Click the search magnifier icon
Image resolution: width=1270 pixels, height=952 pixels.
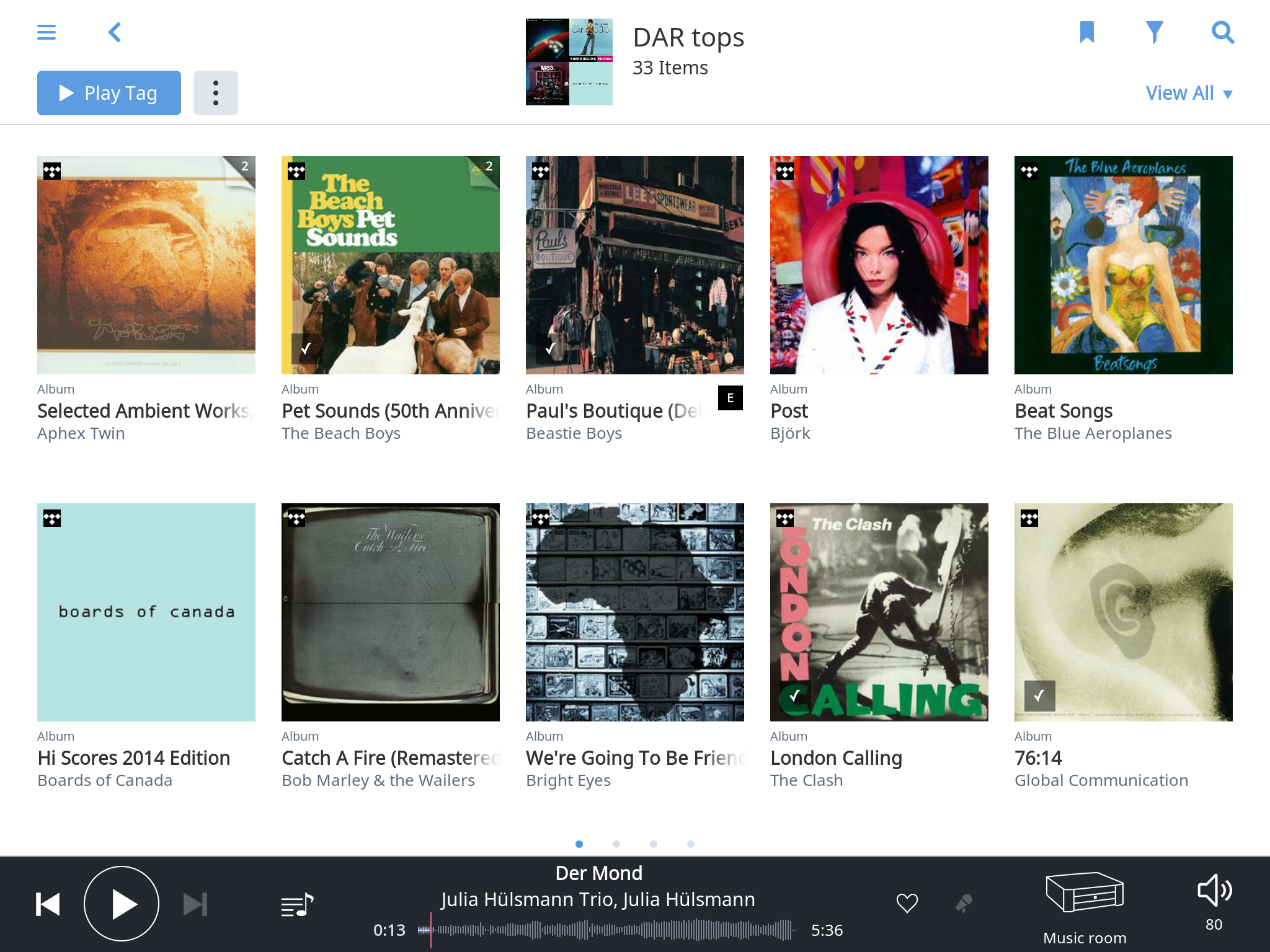pos(1223,32)
